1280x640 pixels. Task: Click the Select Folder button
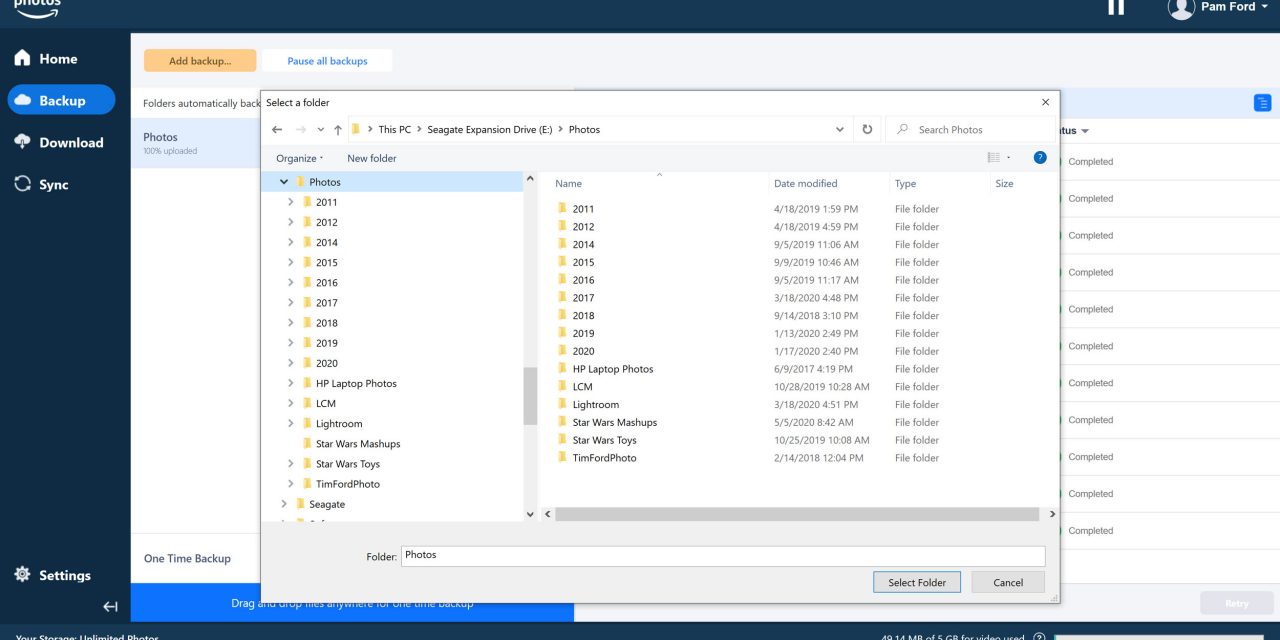click(x=916, y=582)
